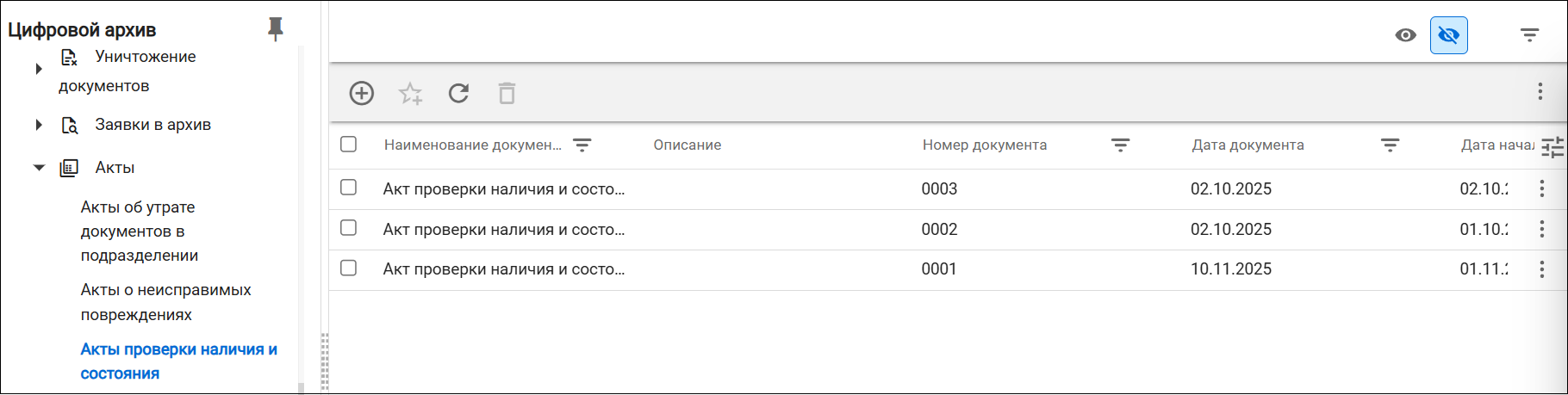
Task: Click the add to favorites star icon
Action: pos(411,93)
